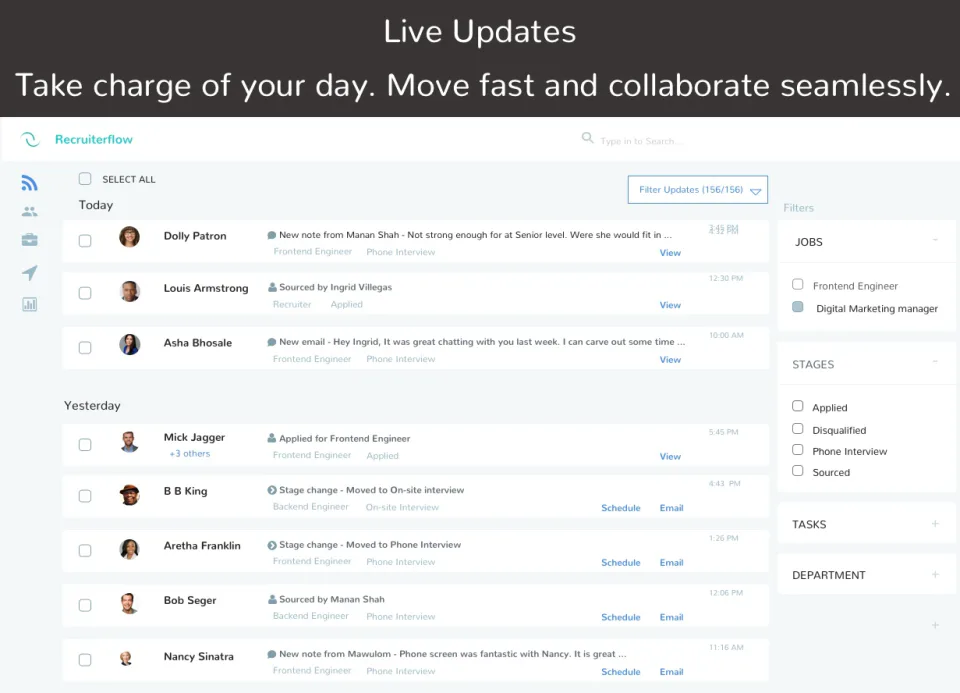Screen dimensions: 960x693
Task: Check the Frontend Engineer job filter
Action: point(797,285)
